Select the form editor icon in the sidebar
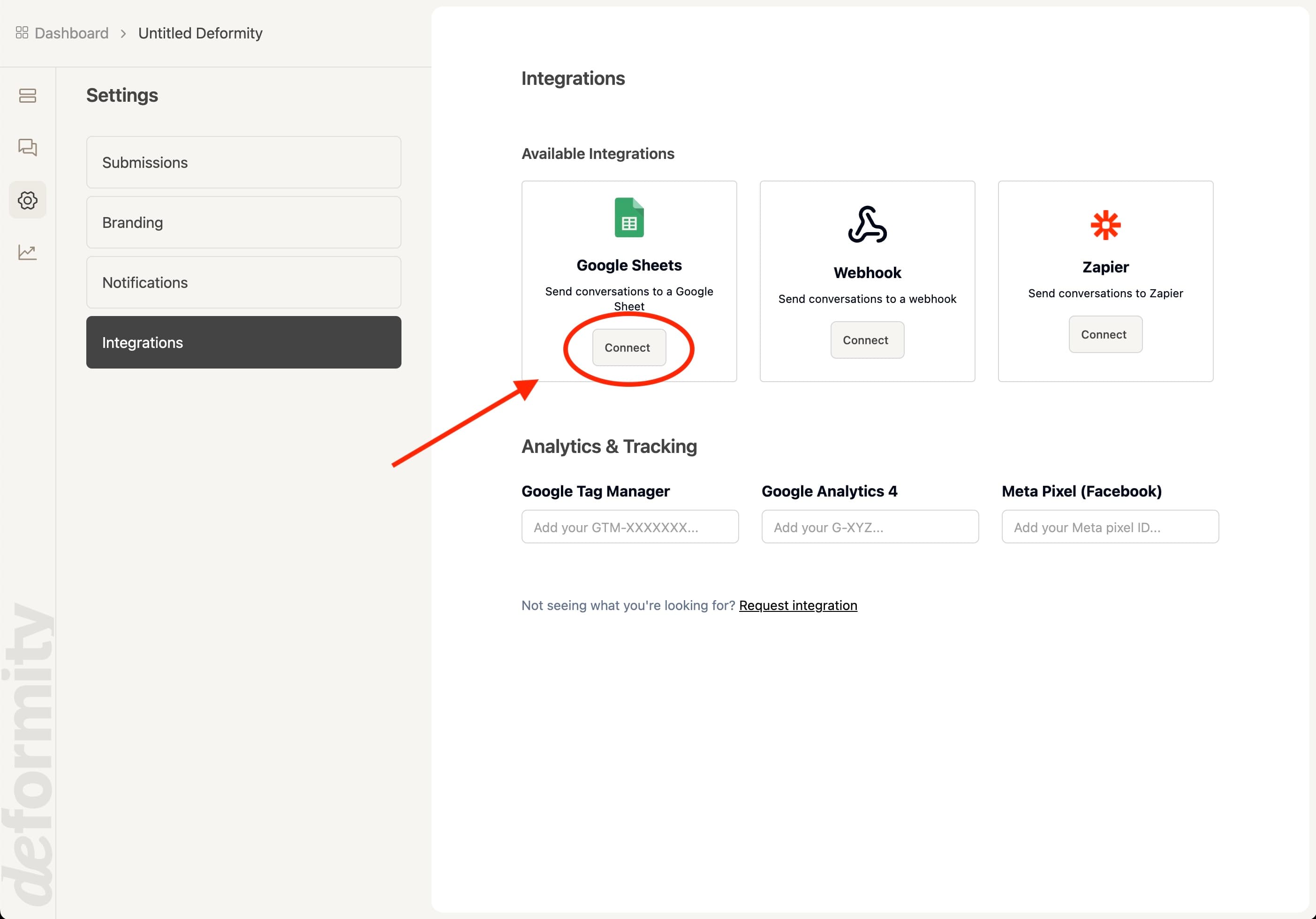 (28, 96)
